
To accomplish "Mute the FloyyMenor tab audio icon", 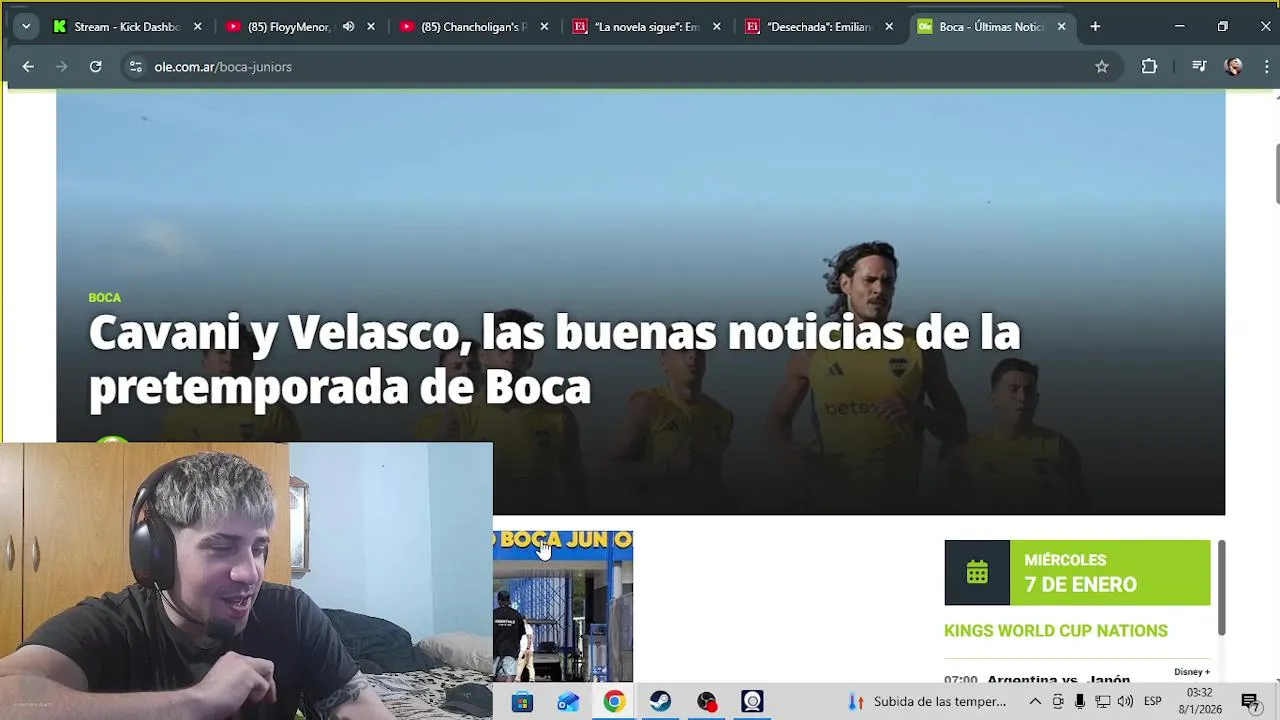I will point(348,27).
